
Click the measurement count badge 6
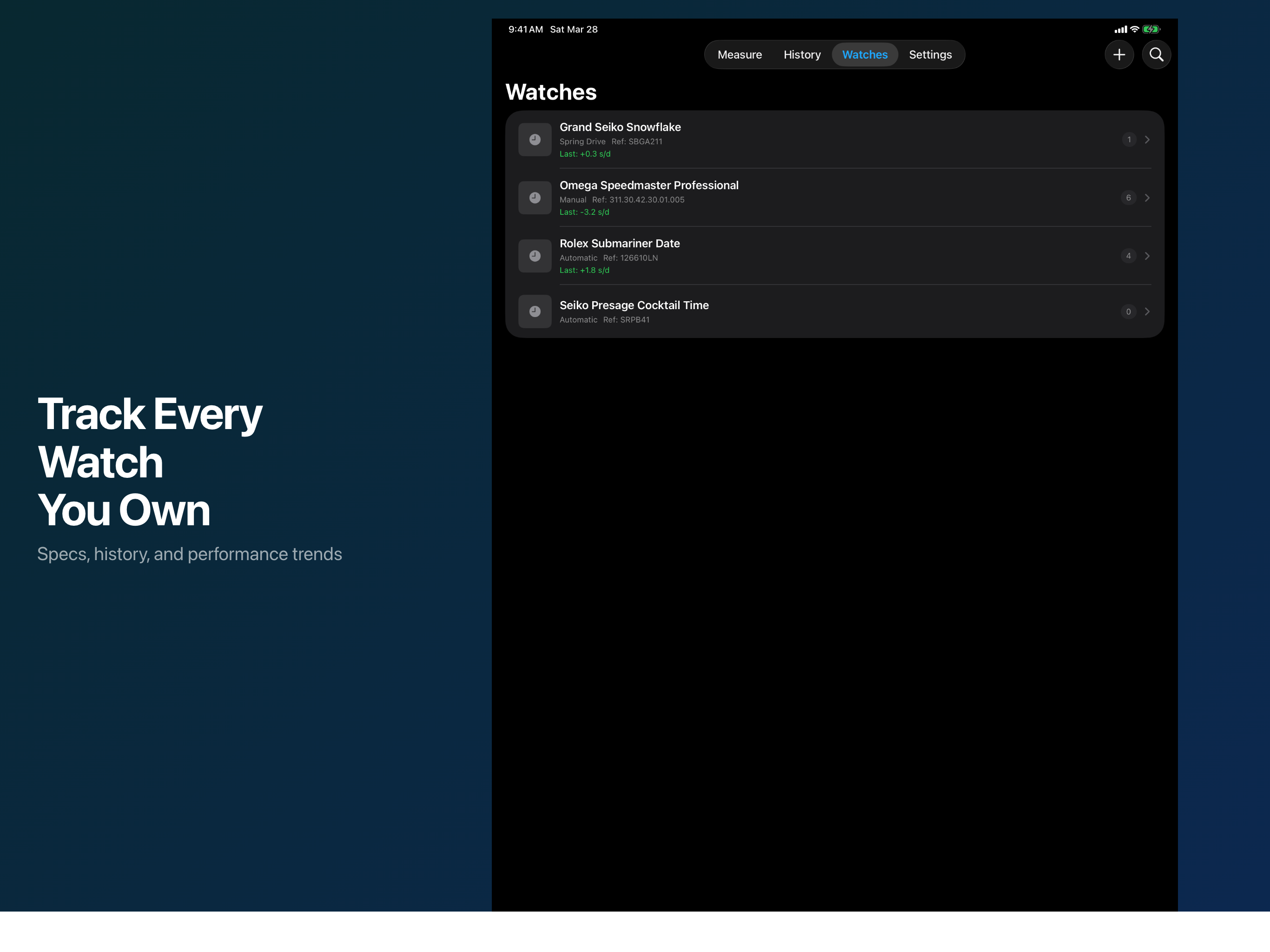pyautogui.click(x=1128, y=198)
